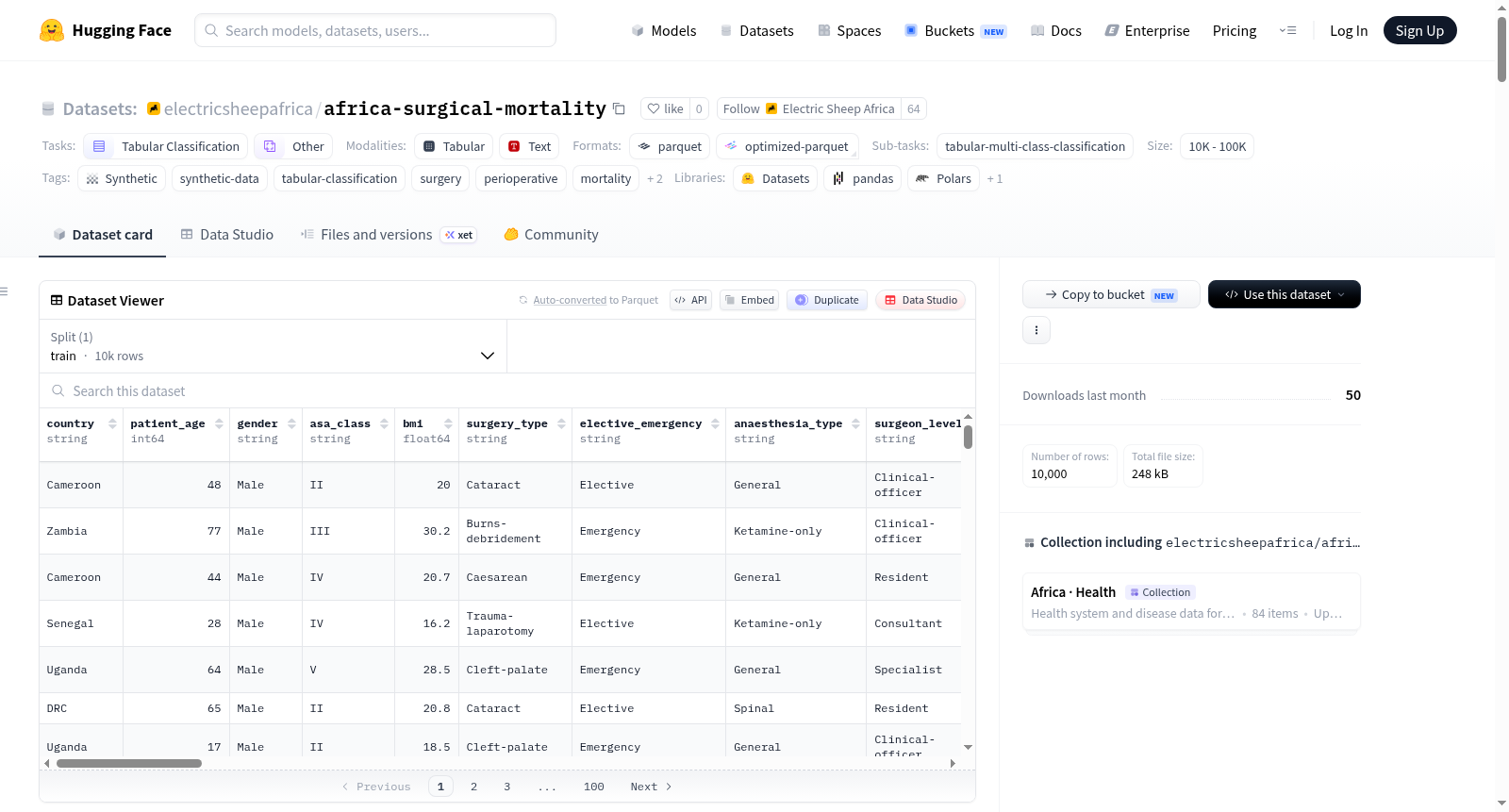1509x812 pixels.
Task: Switch to the Dataset card tab
Action: pos(103,235)
